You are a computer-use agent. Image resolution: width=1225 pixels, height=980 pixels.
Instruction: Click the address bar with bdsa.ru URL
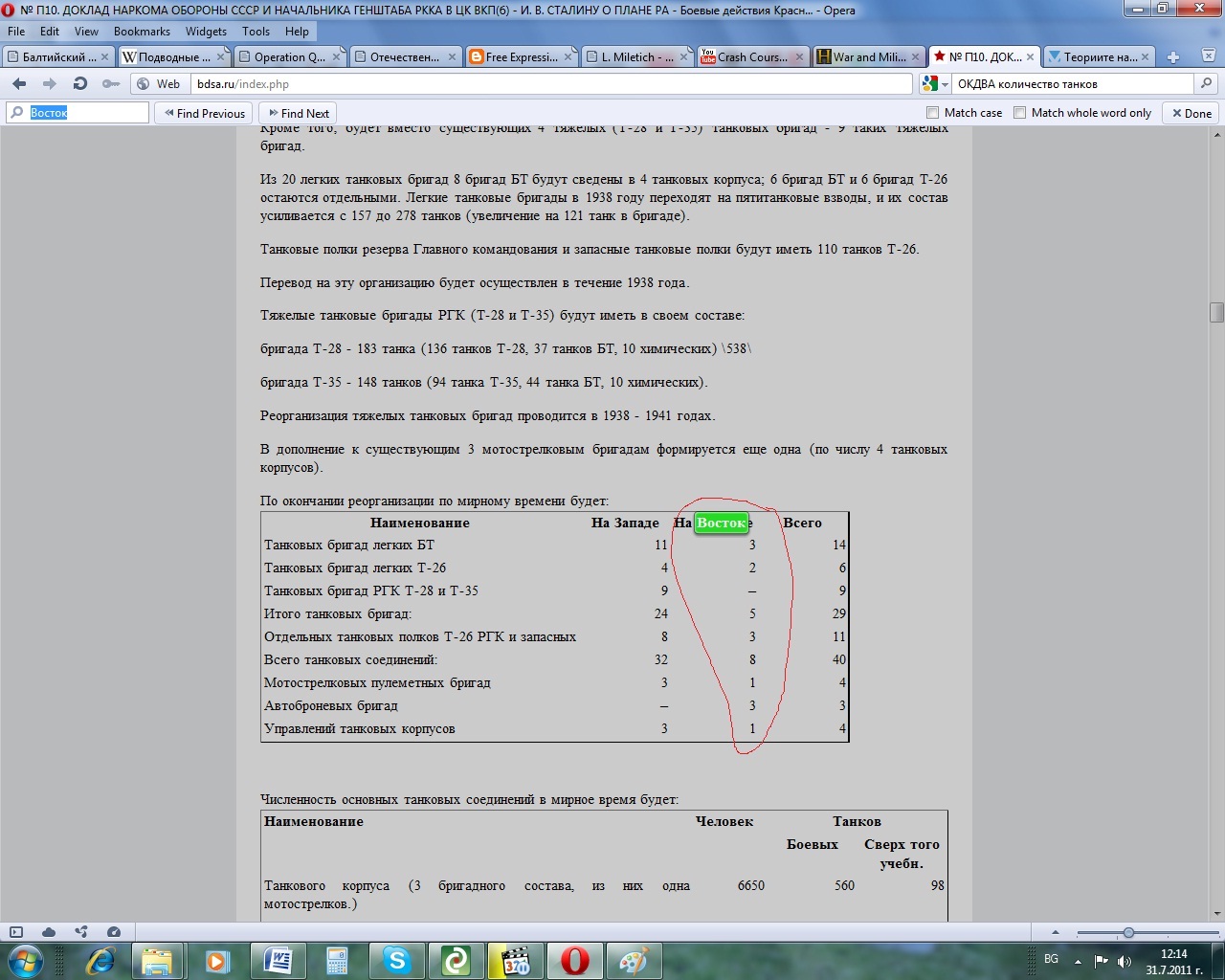click(550, 84)
